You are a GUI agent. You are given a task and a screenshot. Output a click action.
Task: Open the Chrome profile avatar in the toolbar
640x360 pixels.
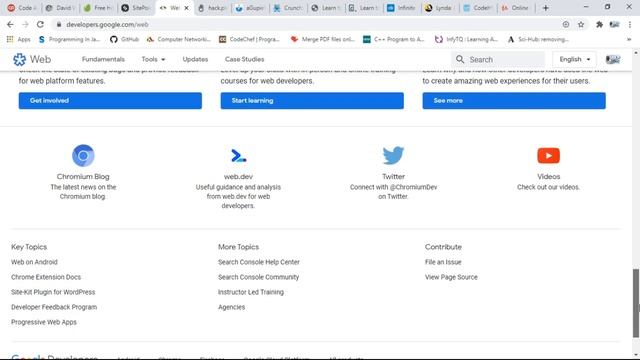pyautogui.click(x=614, y=24)
